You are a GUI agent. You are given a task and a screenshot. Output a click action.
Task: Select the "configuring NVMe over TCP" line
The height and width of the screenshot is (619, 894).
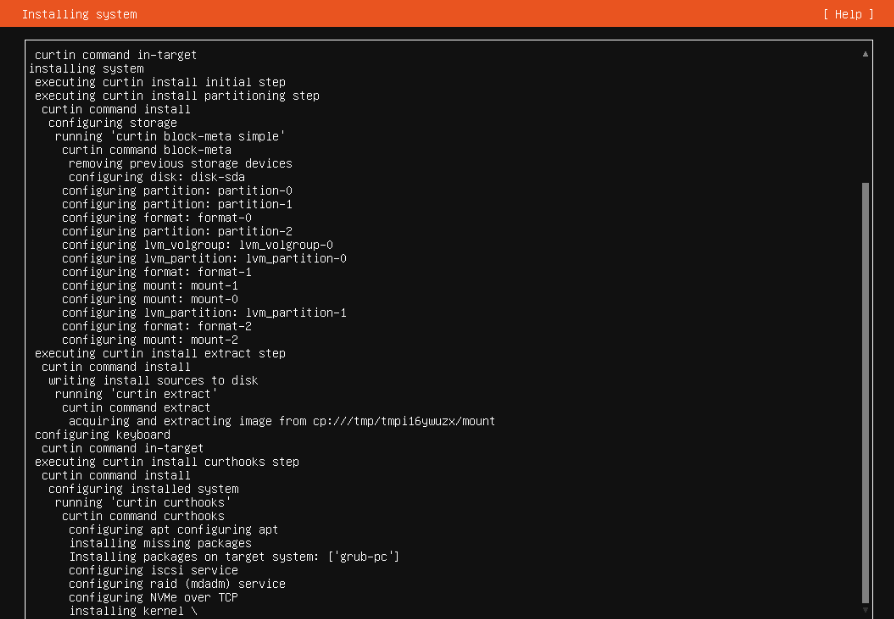pos(153,597)
